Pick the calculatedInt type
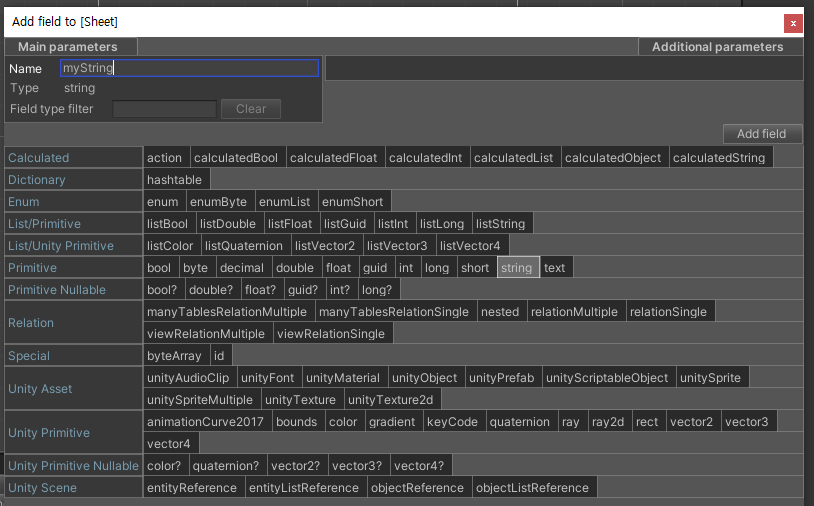 [426, 158]
